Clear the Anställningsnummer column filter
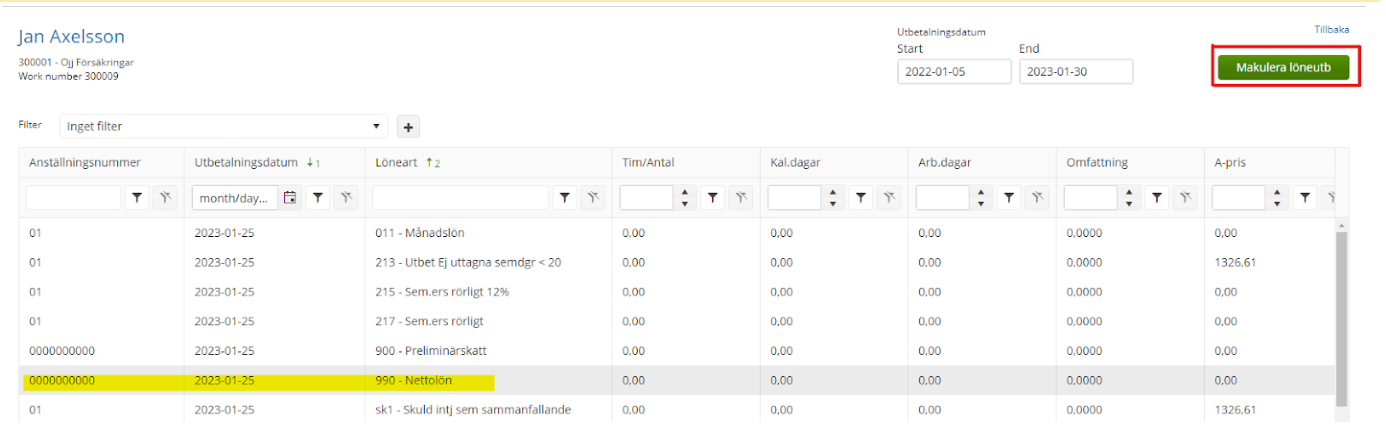This screenshot has height=434, width=1386. 164,198
